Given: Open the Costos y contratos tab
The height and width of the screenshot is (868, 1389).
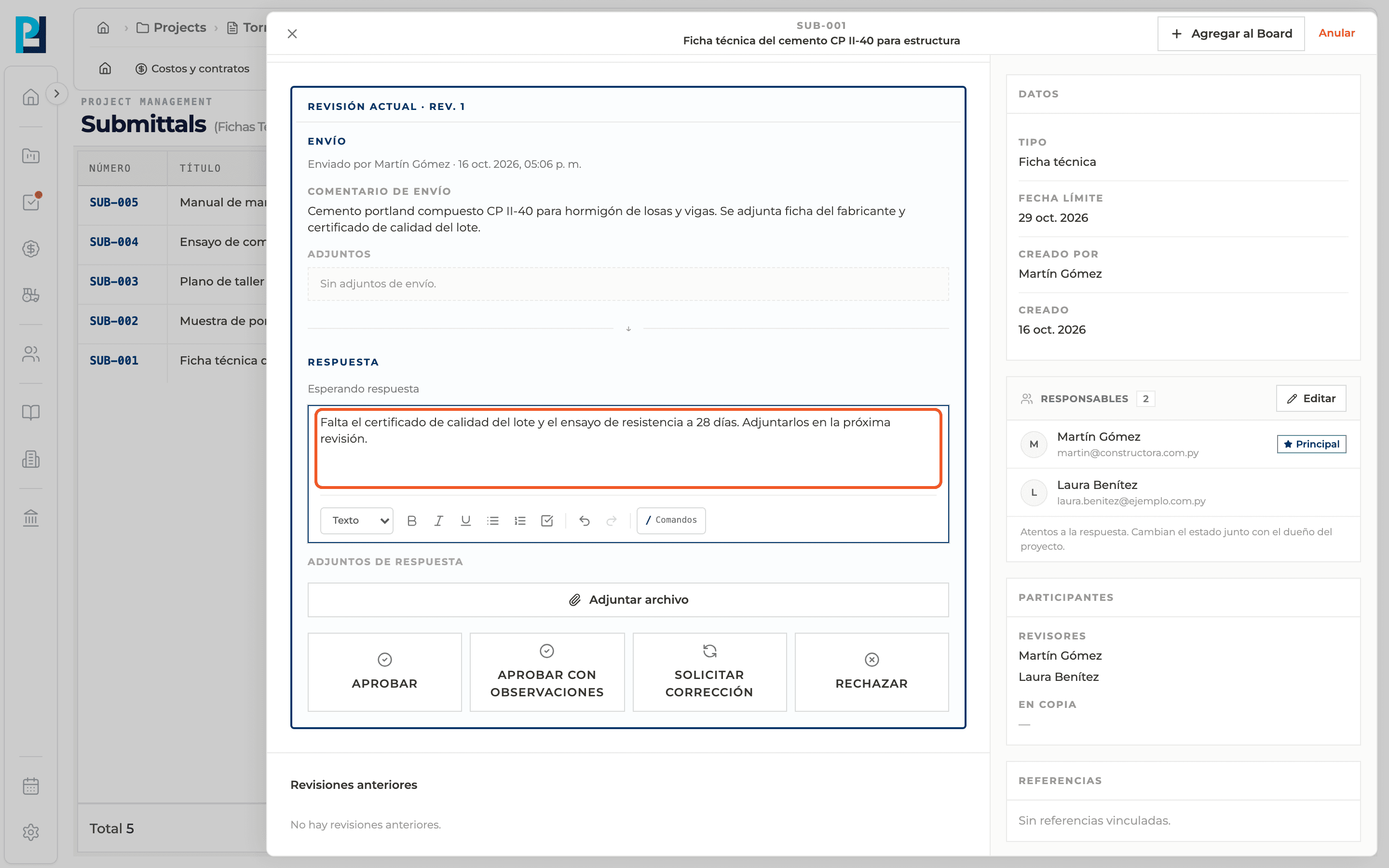Looking at the screenshot, I should (x=192, y=68).
